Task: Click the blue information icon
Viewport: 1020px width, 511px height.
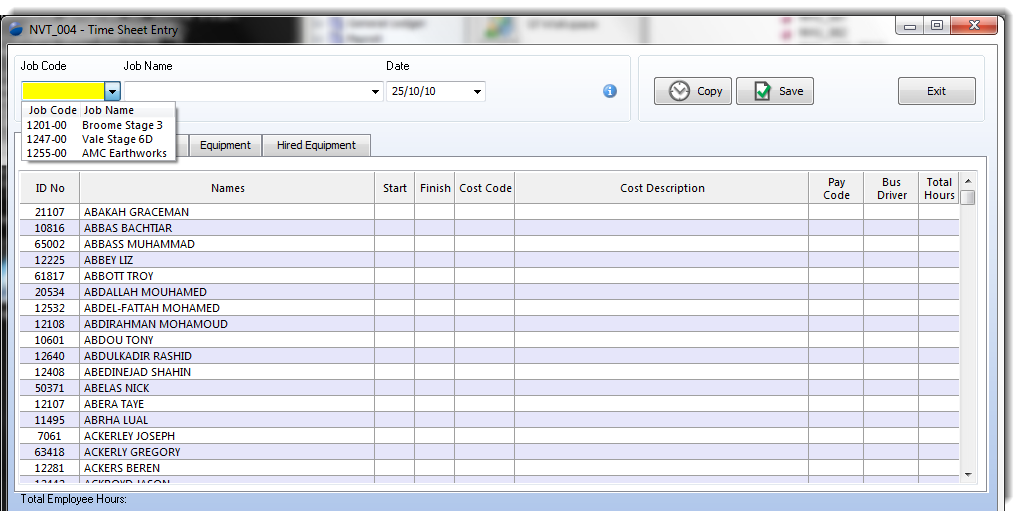Action: pos(610,91)
